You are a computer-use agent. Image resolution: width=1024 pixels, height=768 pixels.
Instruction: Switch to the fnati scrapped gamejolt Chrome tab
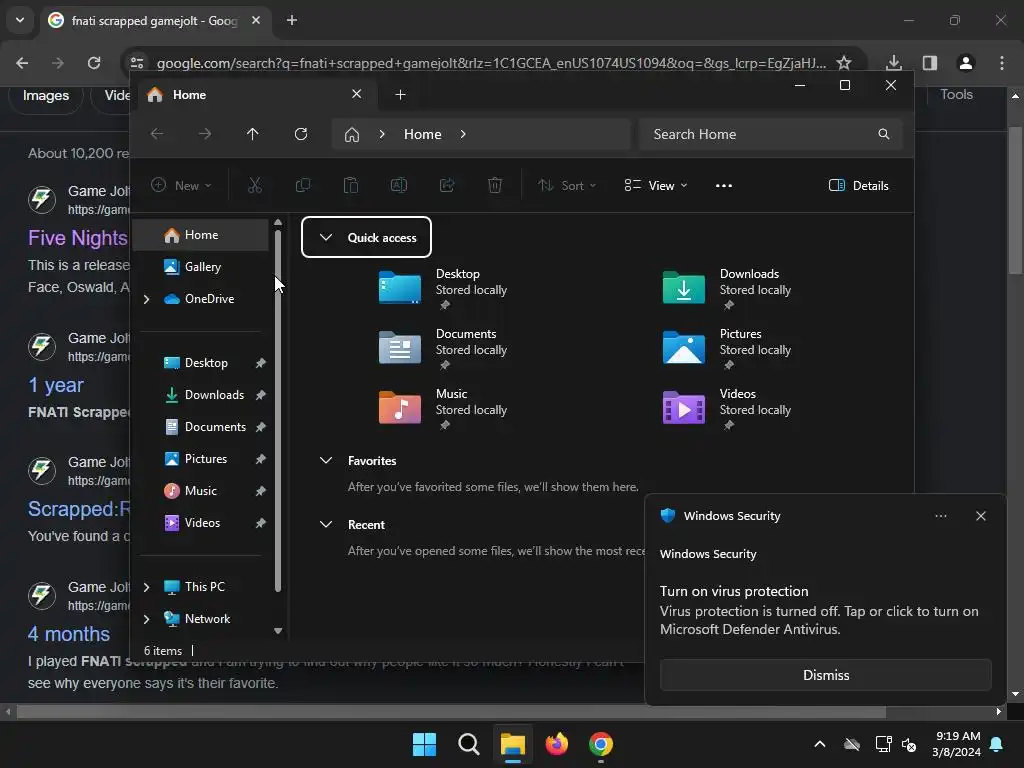point(155,21)
